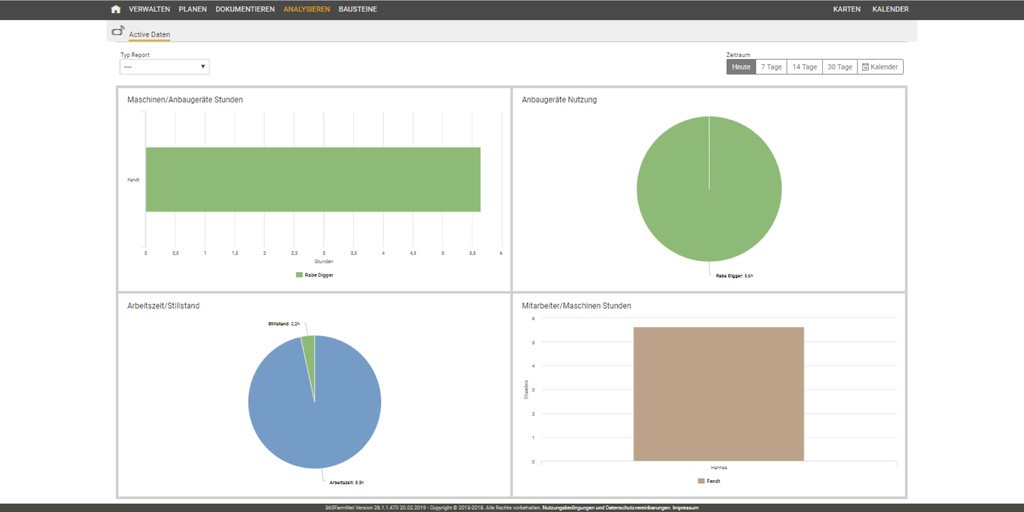Switch time range to 7 Tage

pos(771,67)
